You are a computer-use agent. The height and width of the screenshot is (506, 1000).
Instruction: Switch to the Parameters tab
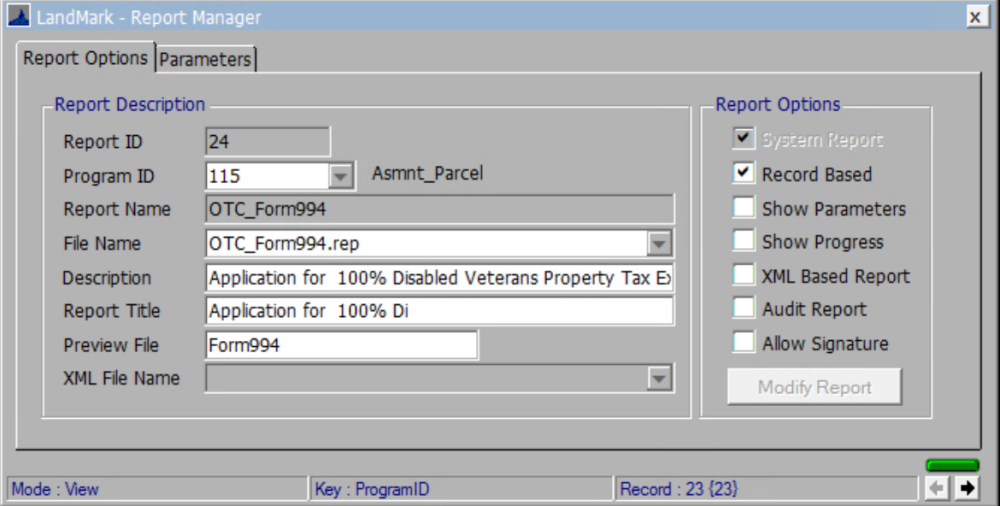tap(205, 59)
